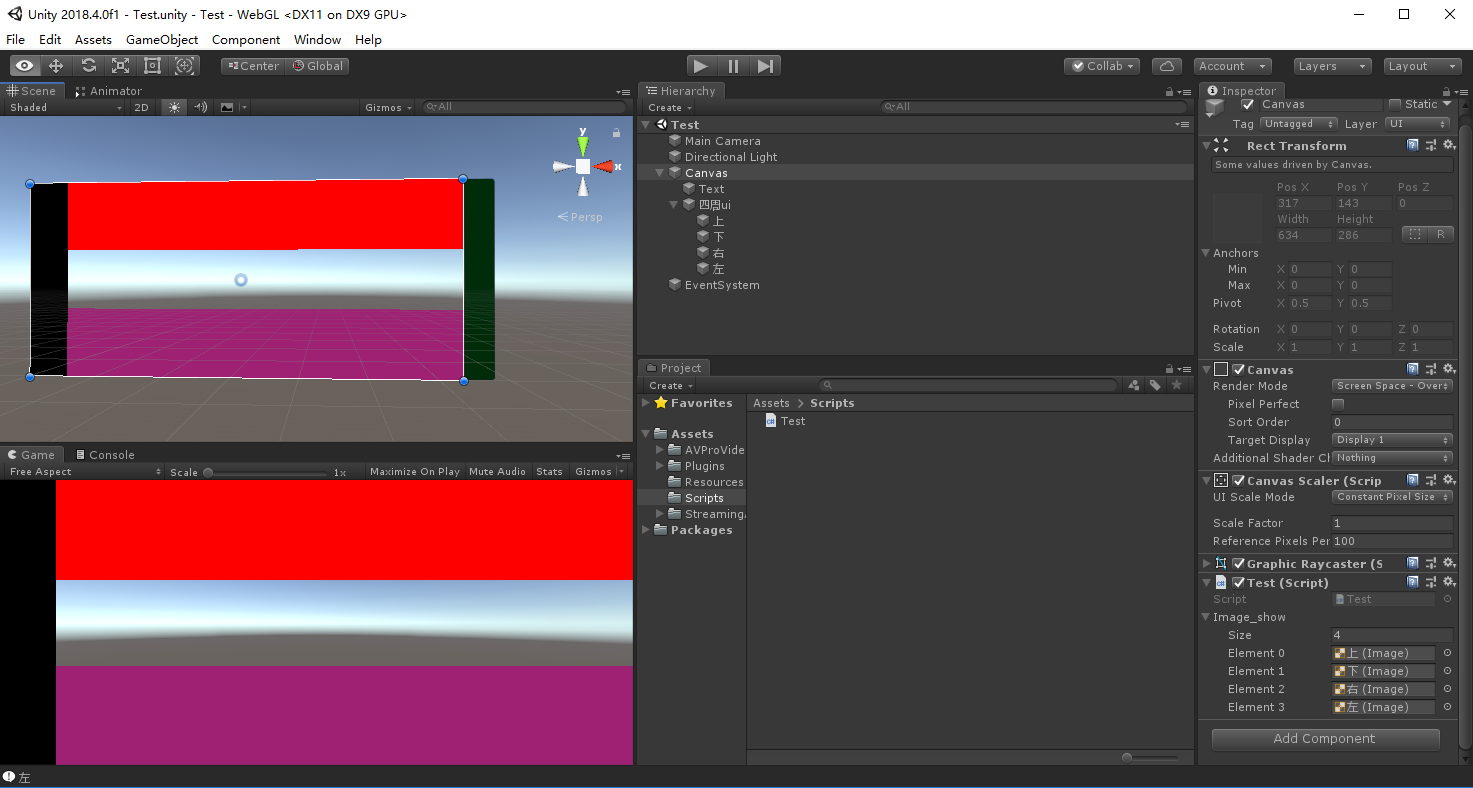This screenshot has width=1473, height=788.
Task: Enable Maximize On Play
Action: pos(414,471)
